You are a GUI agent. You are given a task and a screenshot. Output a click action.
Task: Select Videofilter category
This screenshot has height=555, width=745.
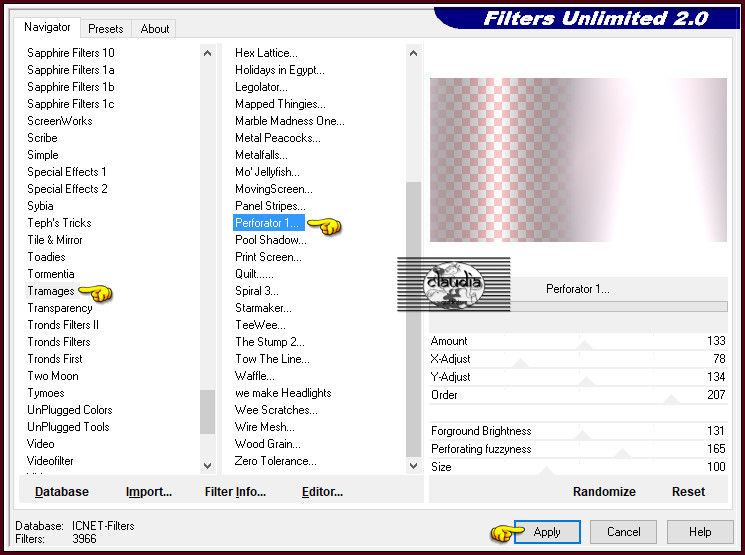click(x=50, y=461)
